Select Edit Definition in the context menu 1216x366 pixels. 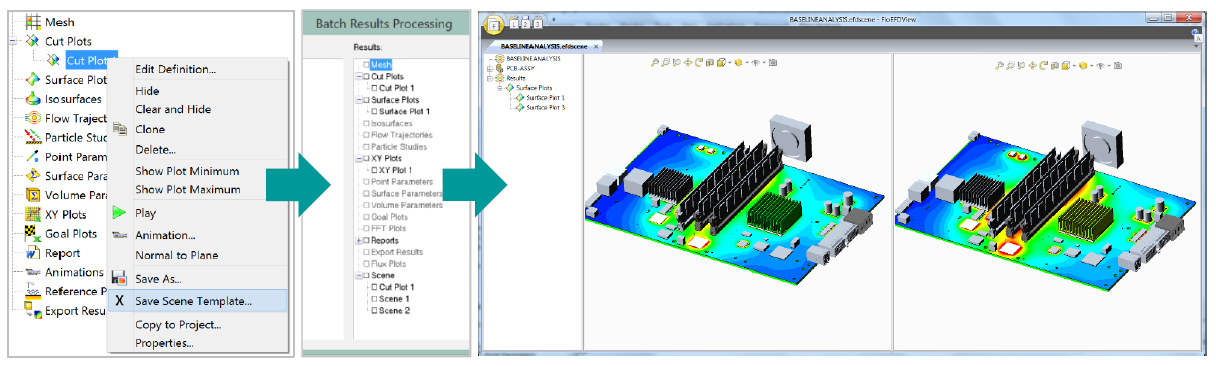(175, 69)
